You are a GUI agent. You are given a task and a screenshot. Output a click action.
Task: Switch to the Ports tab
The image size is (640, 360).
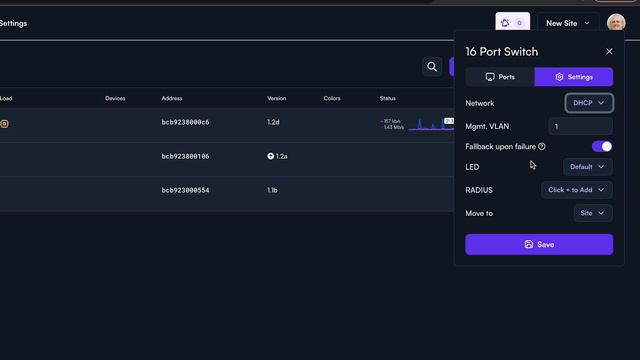(500, 77)
